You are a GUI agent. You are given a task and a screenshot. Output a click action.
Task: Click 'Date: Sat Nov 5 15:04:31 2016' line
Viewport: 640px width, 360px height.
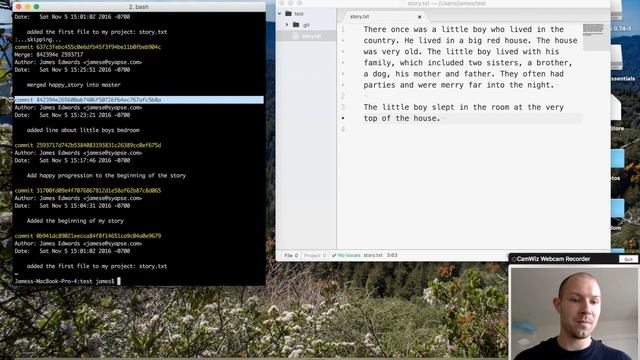[72, 206]
